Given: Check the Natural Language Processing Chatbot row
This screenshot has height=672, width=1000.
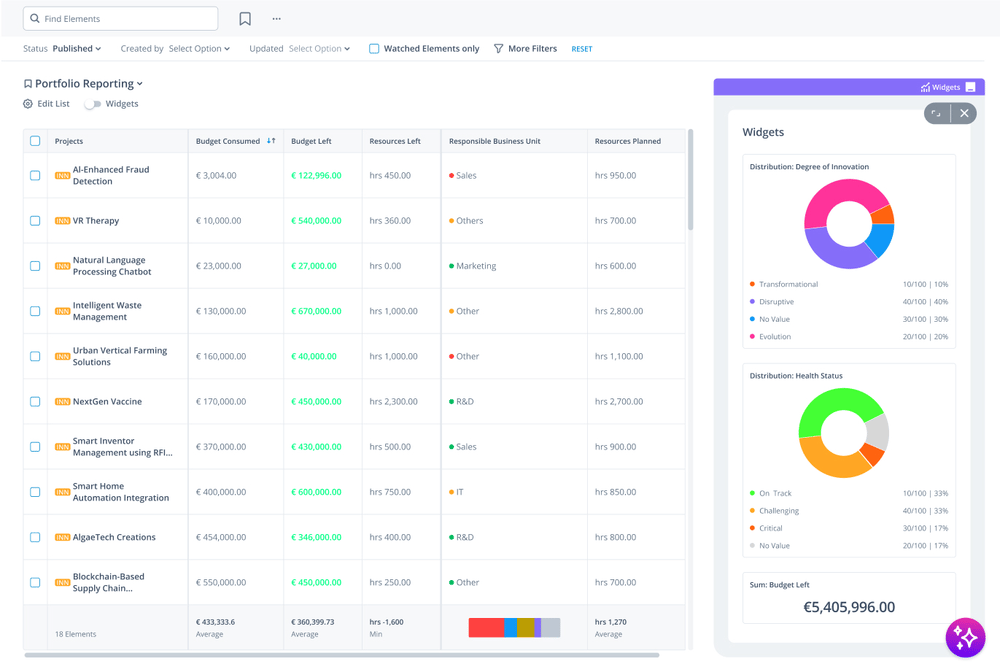Looking at the screenshot, I should click(x=35, y=266).
